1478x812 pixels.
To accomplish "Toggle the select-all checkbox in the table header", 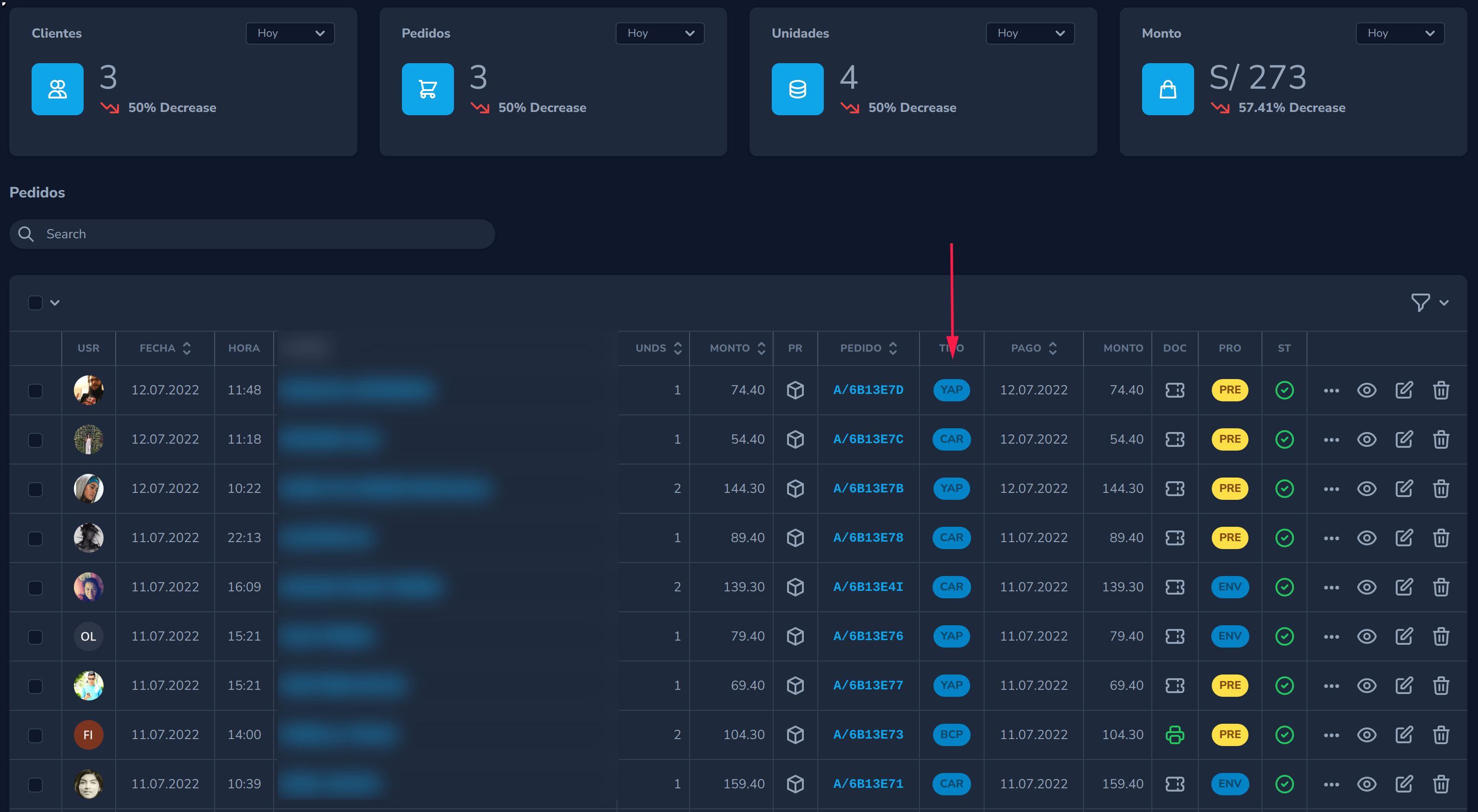I will coord(35,302).
